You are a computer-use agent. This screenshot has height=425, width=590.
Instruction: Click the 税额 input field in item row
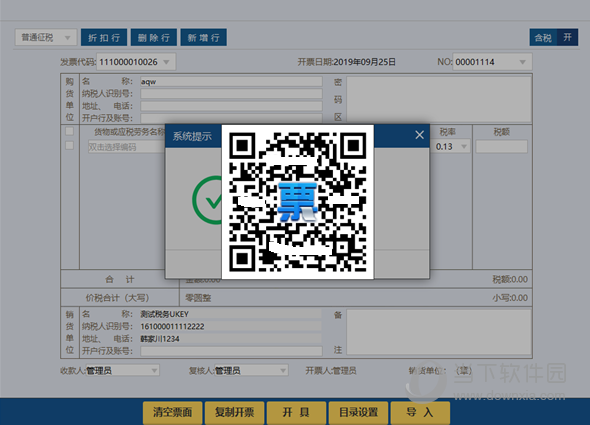tap(502, 146)
